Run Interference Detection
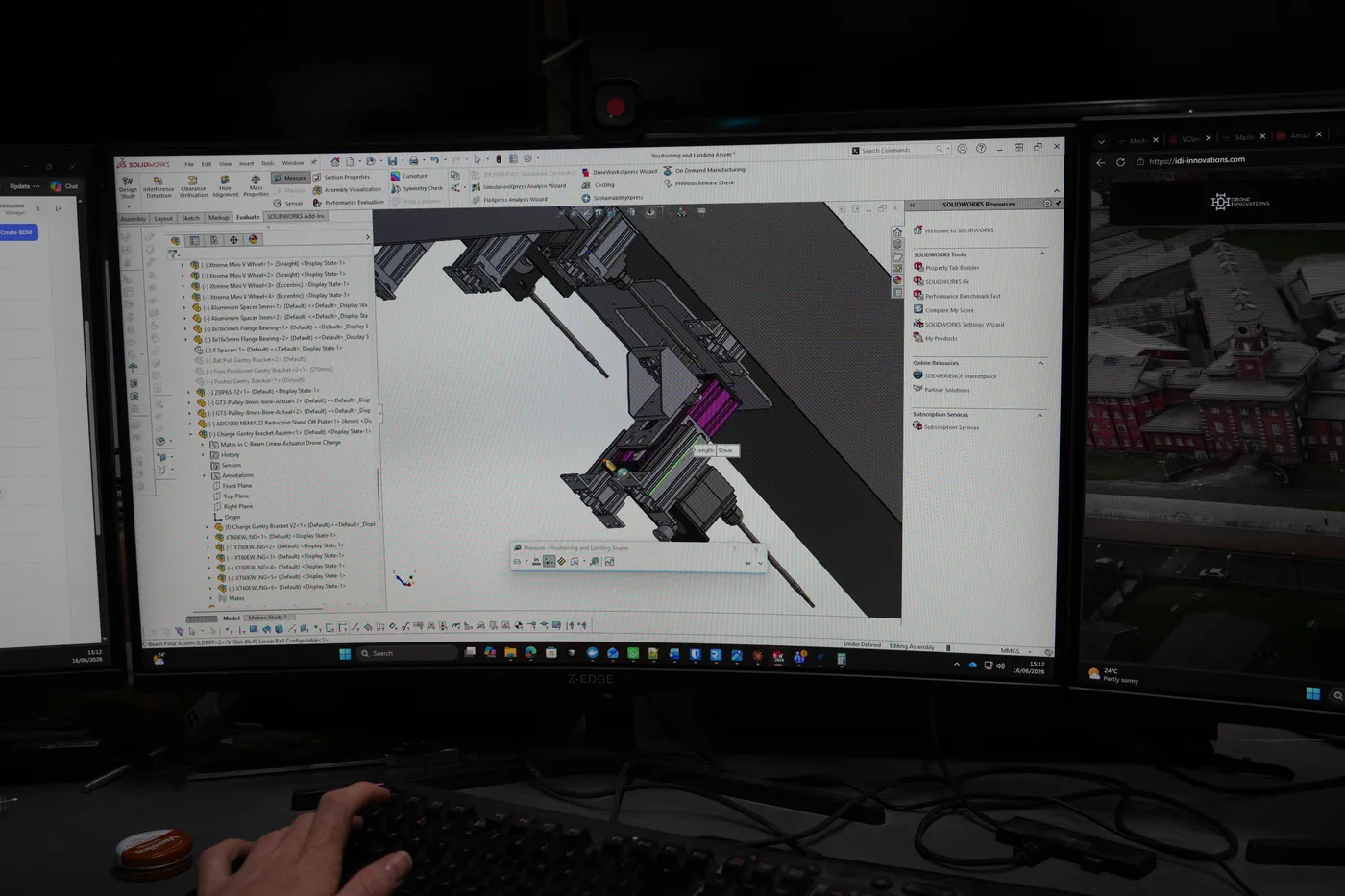The width and height of the screenshot is (1345, 896). [159, 187]
